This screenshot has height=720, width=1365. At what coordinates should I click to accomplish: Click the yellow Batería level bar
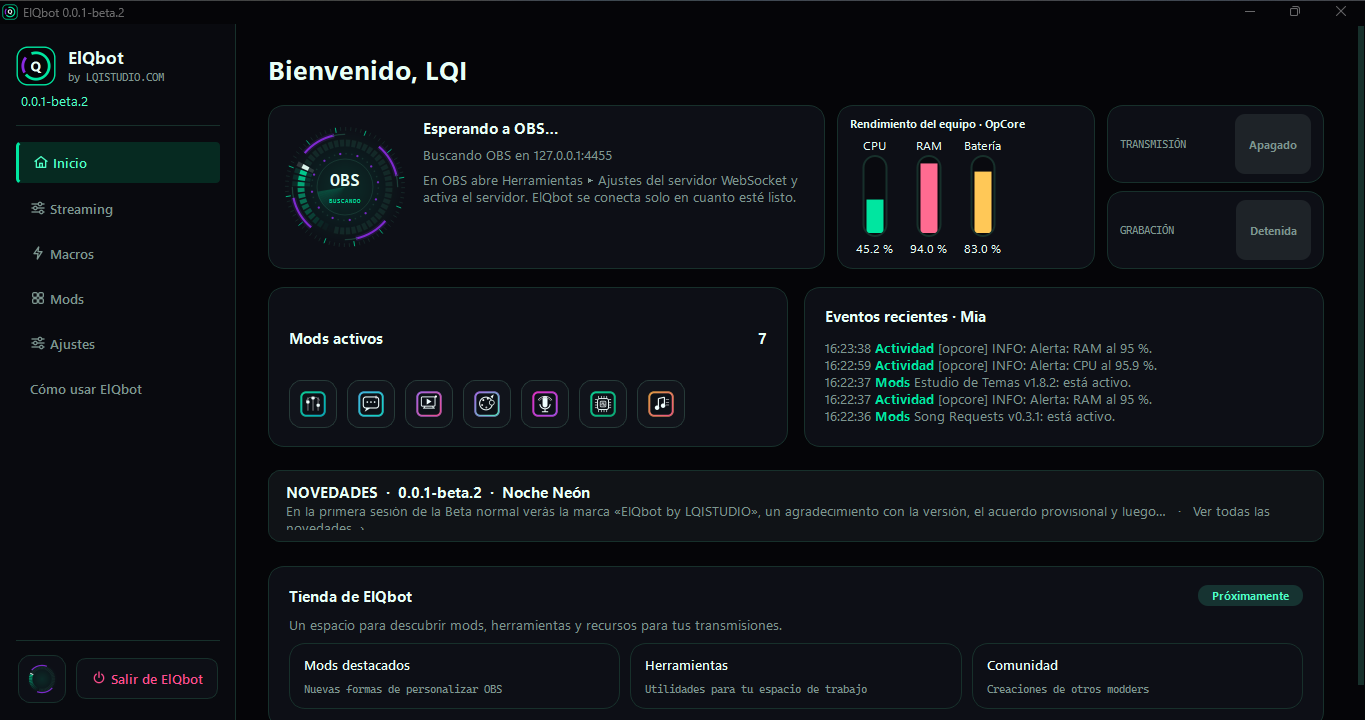(983, 196)
